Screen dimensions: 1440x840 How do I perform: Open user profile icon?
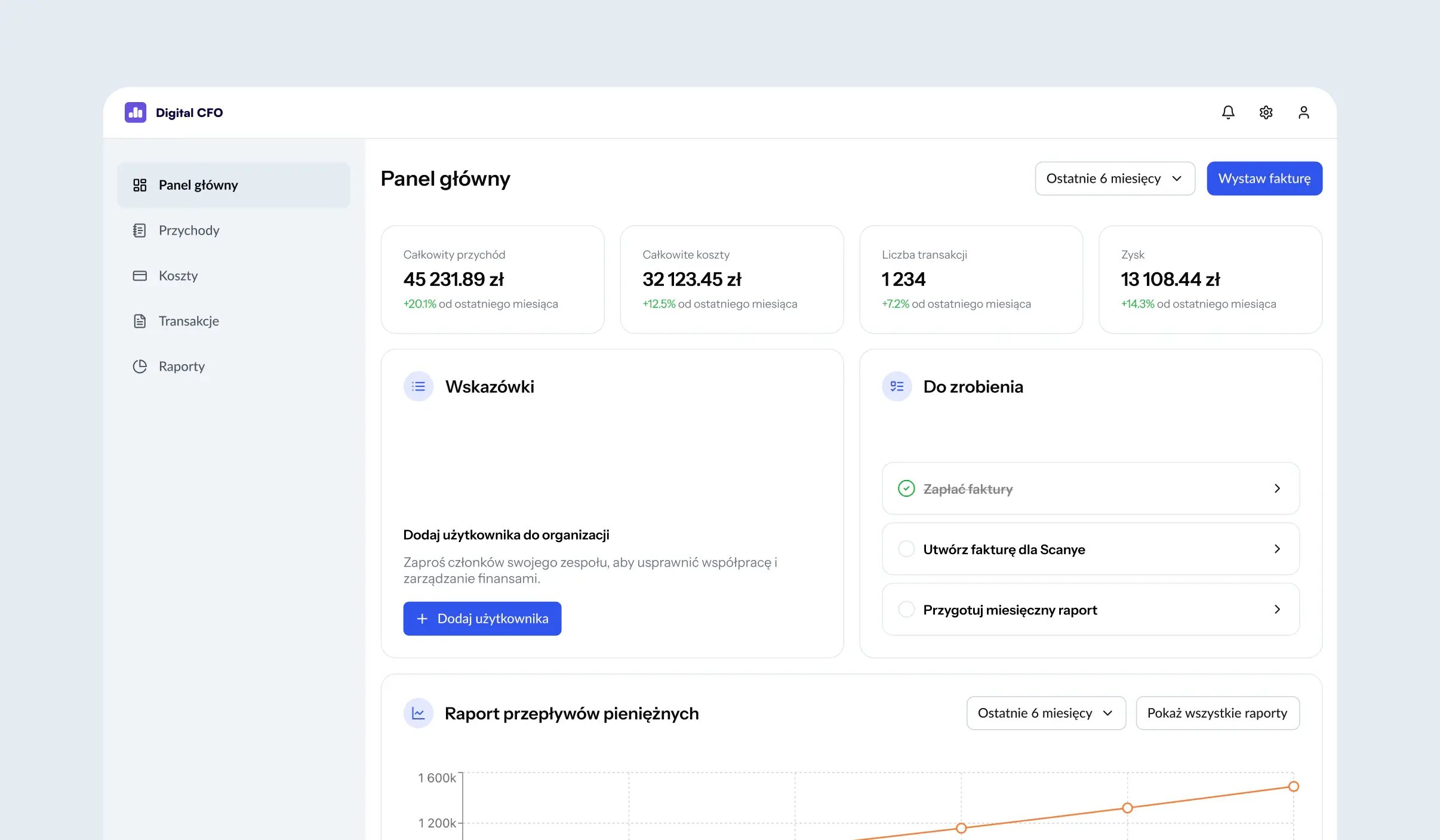pos(1304,112)
